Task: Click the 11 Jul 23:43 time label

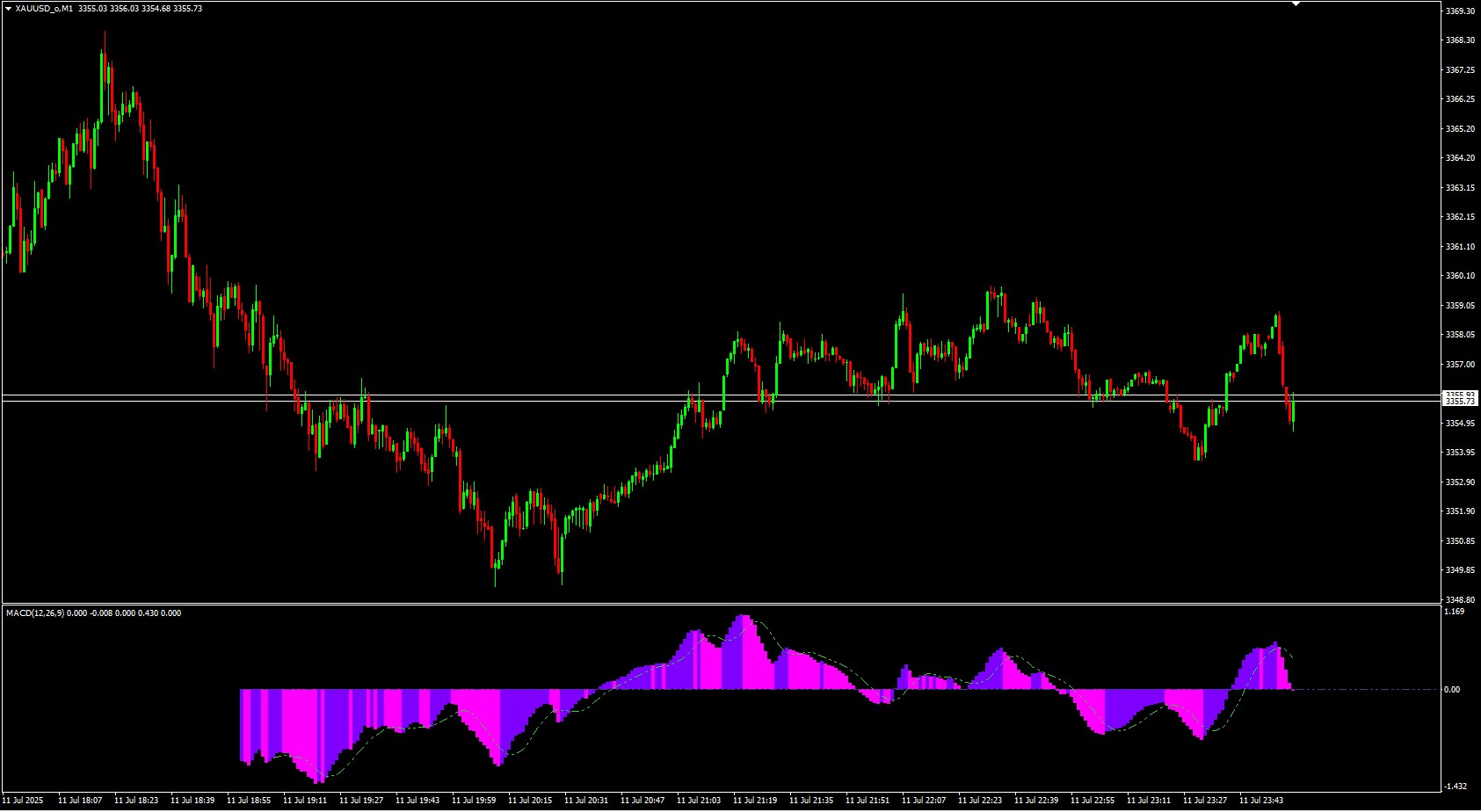Action: tap(1261, 801)
